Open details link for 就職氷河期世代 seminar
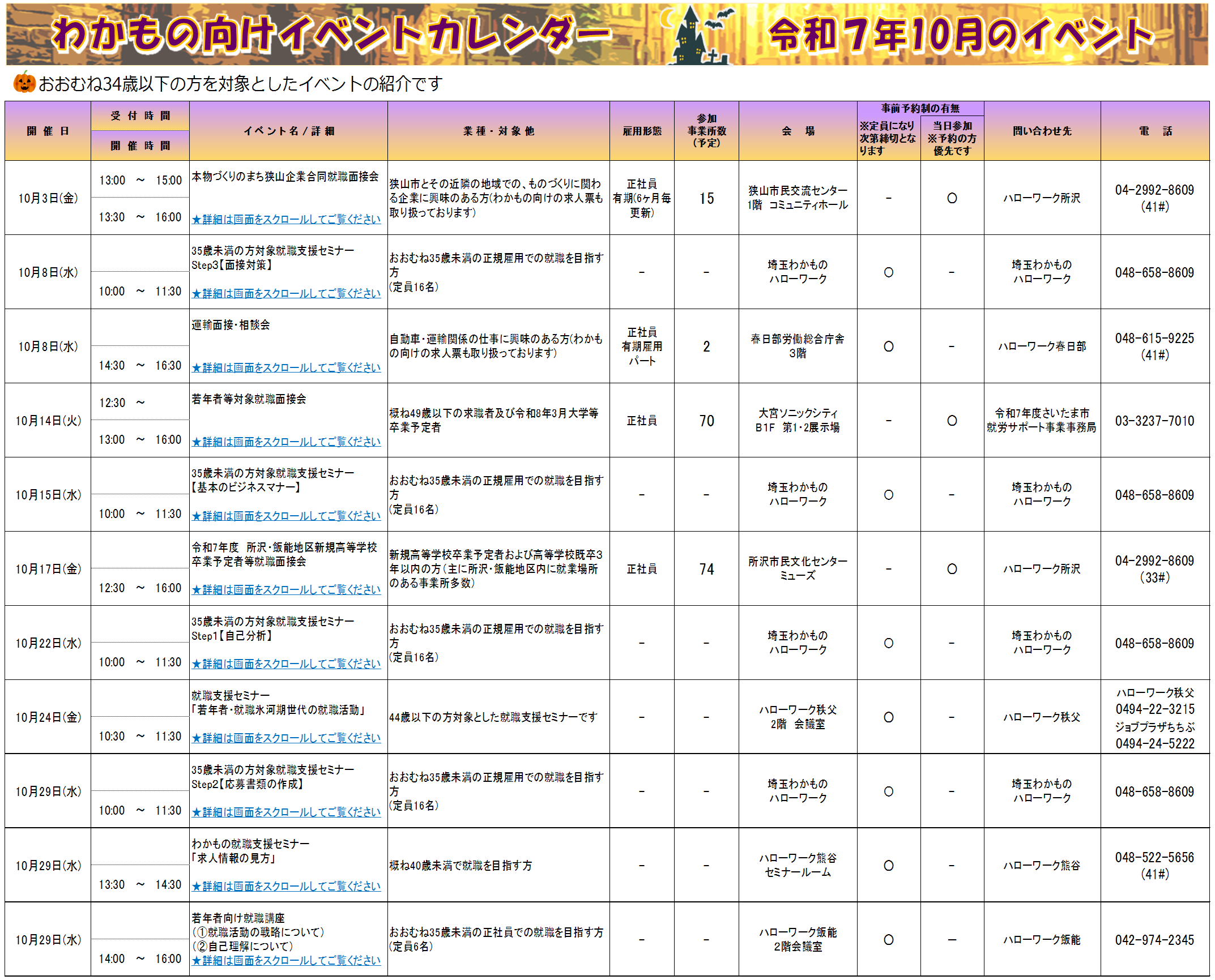The image size is (1215, 980). (286, 738)
